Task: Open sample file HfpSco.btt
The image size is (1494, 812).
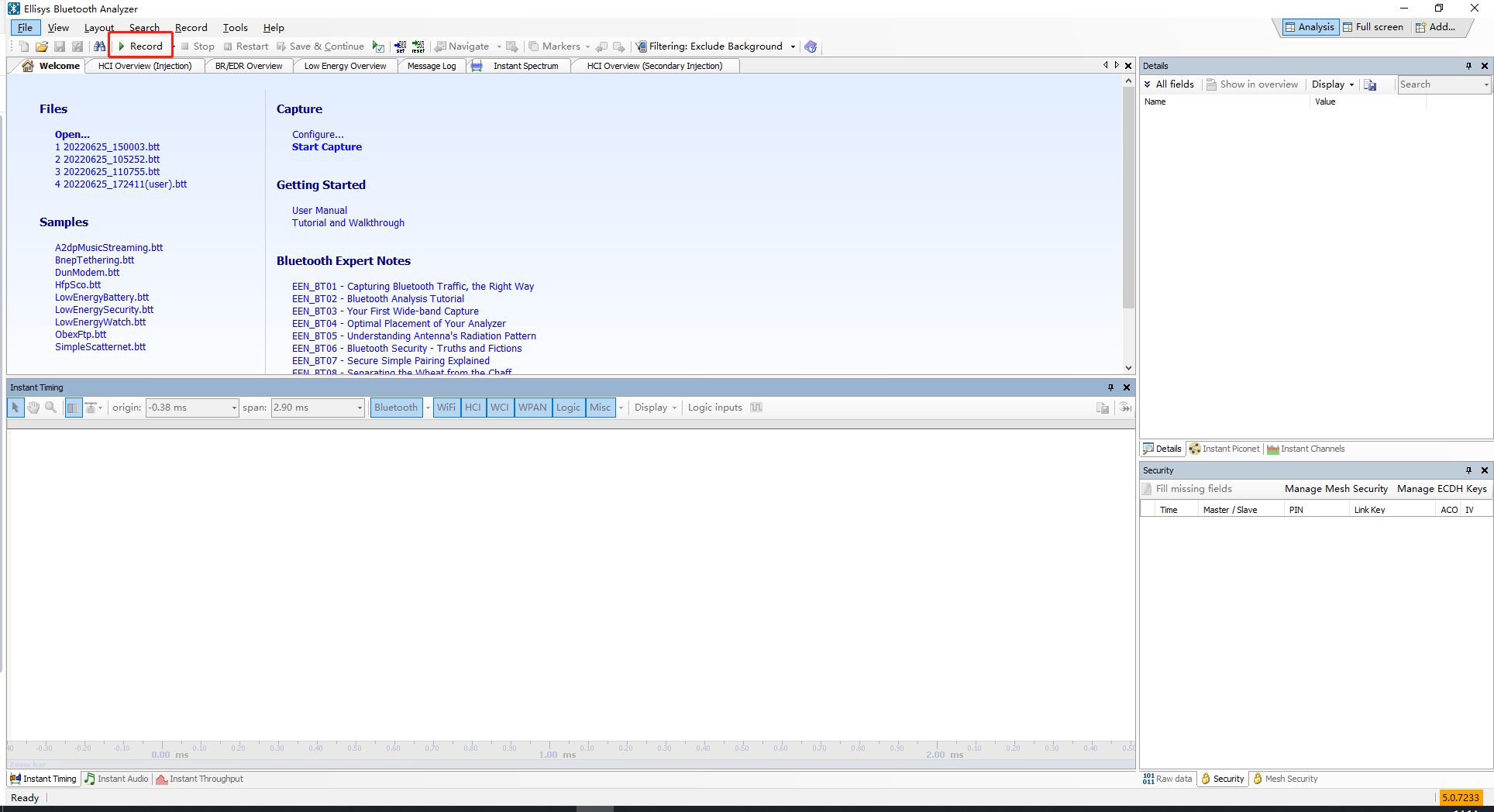Action: 77,285
